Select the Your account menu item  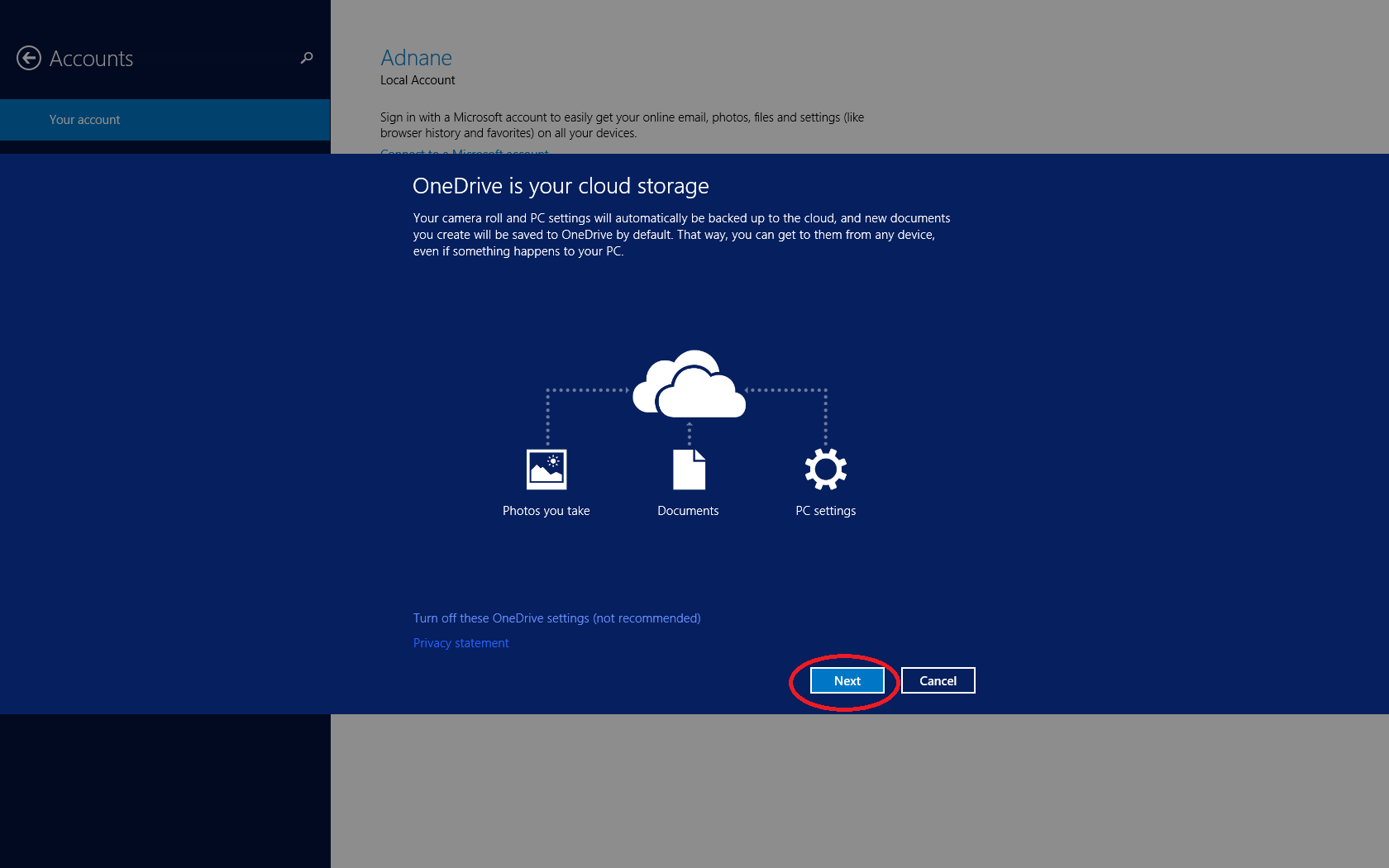pos(165,120)
